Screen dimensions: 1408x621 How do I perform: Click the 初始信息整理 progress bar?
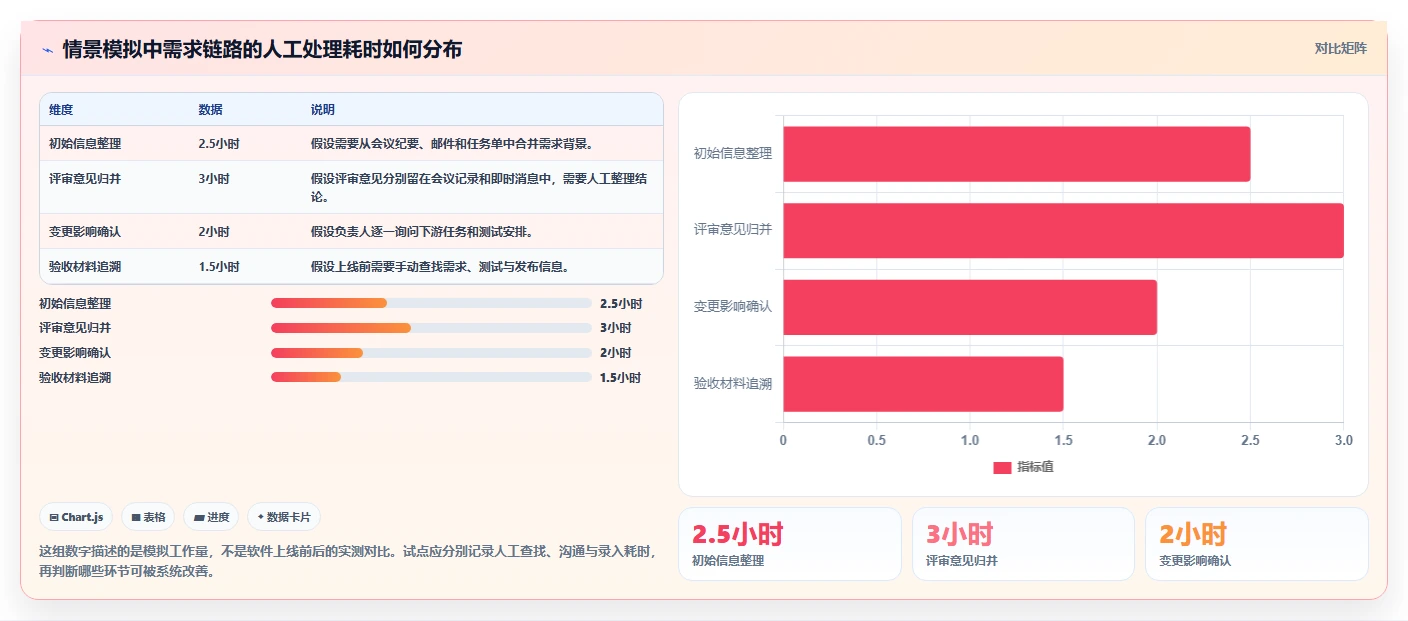(x=431, y=303)
